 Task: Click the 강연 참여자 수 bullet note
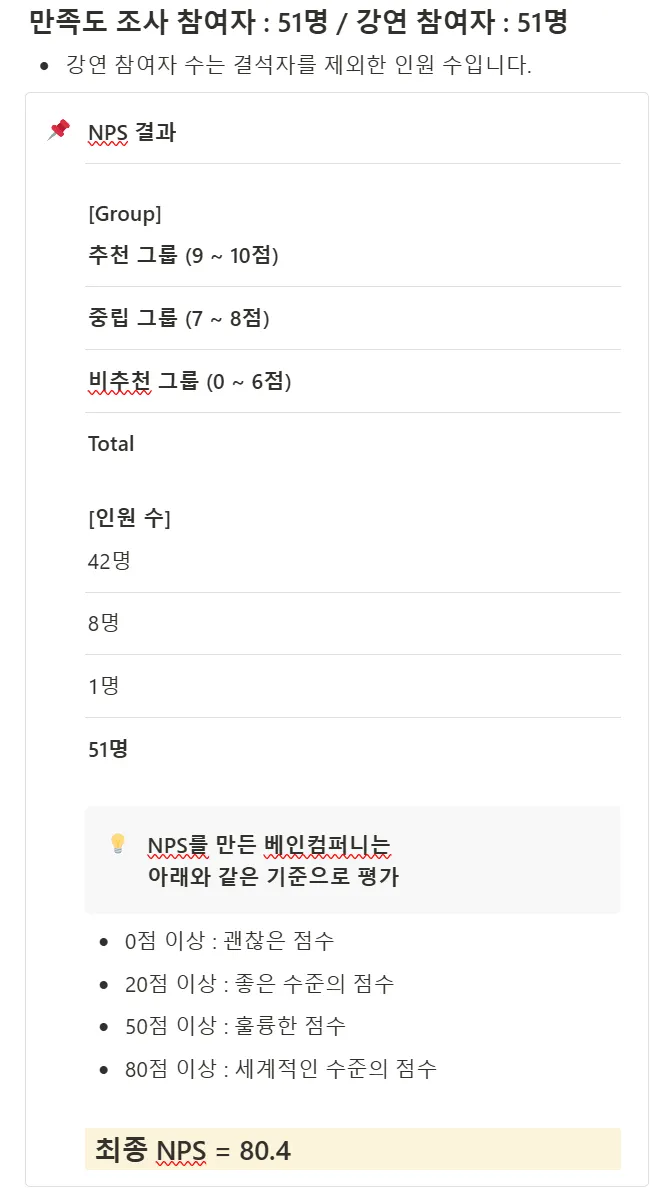[x=298, y=66]
